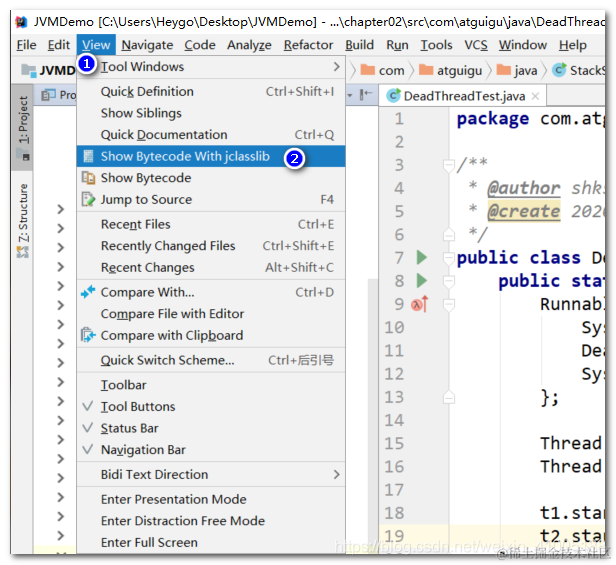
Task: Click the Show Bytecode icon
Action: 88,178
